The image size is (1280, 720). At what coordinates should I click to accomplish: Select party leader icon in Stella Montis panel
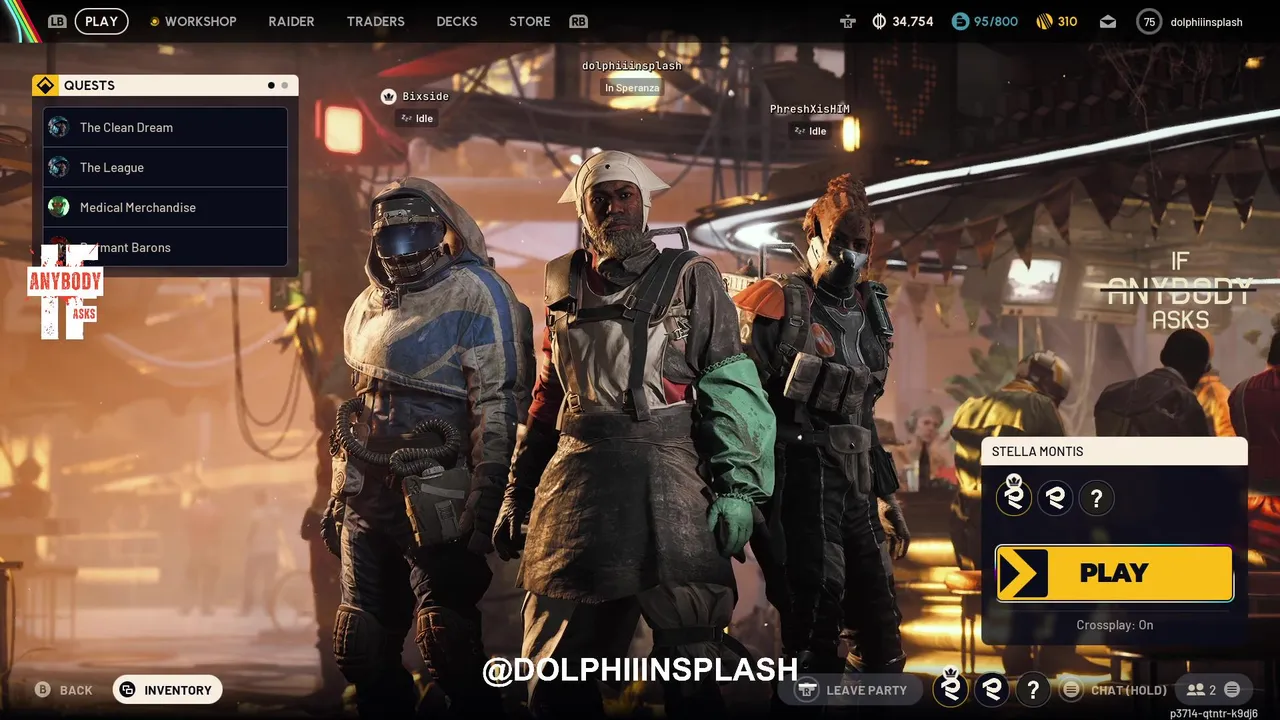tap(1014, 496)
